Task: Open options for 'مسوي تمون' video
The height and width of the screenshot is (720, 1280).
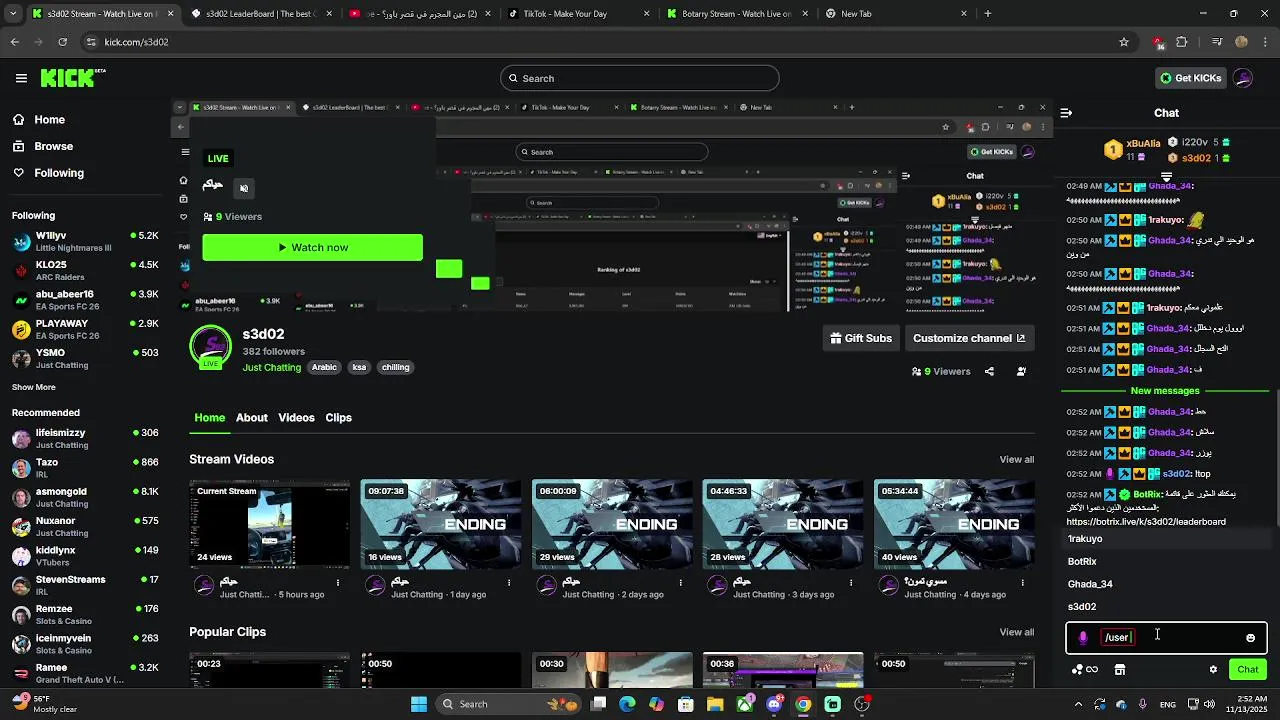Action: 1022,582
